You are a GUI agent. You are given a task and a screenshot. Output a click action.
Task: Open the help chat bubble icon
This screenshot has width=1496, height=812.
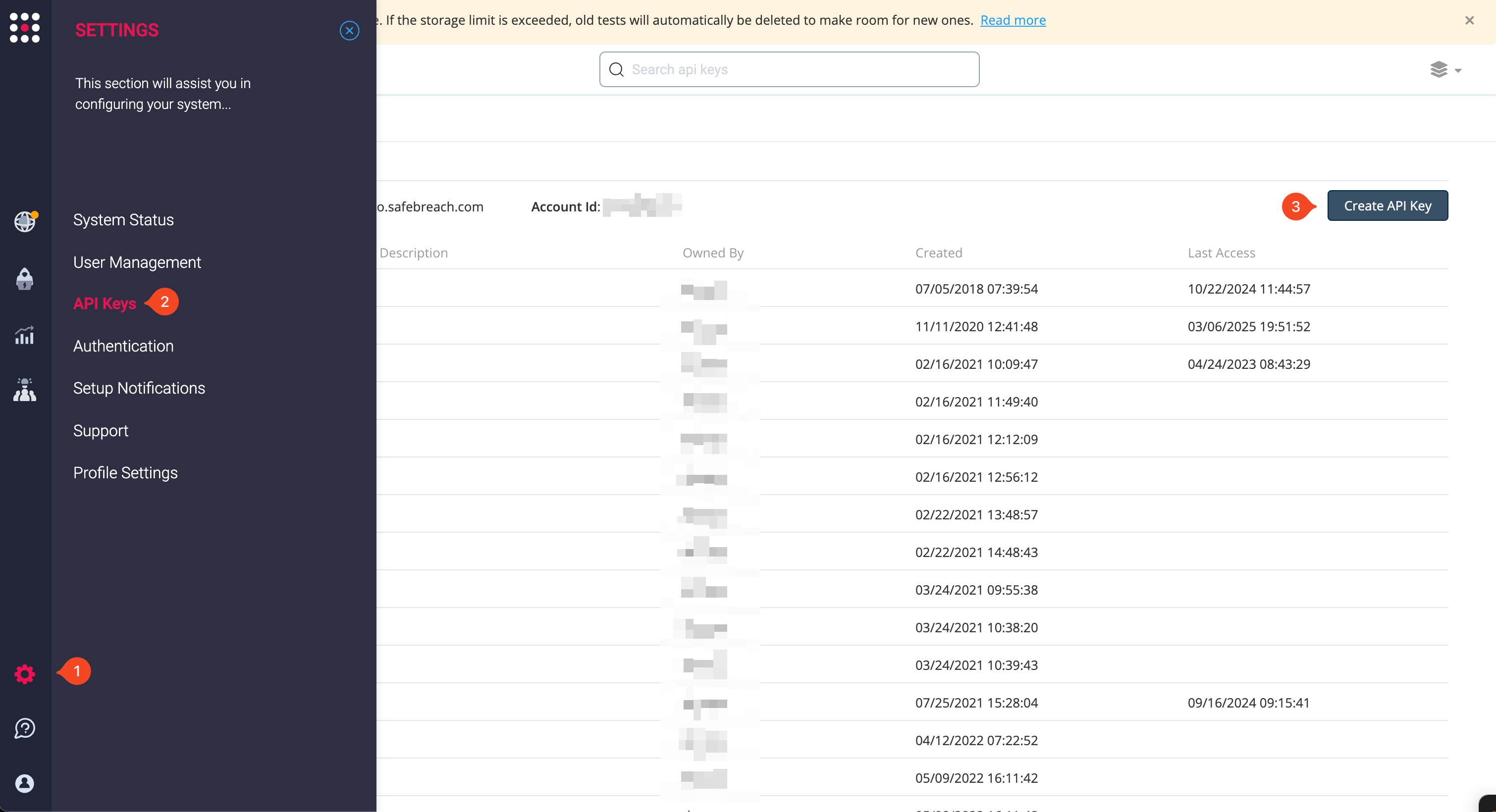click(x=24, y=728)
